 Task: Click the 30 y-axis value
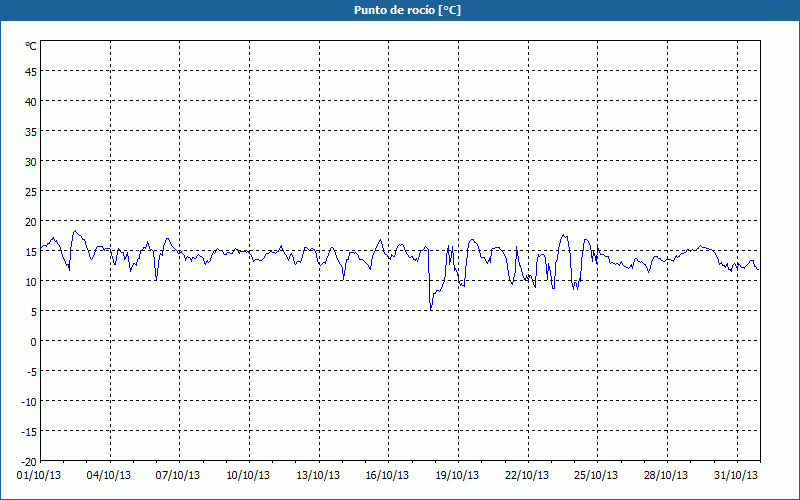pyautogui.click(x=31, y=162)
